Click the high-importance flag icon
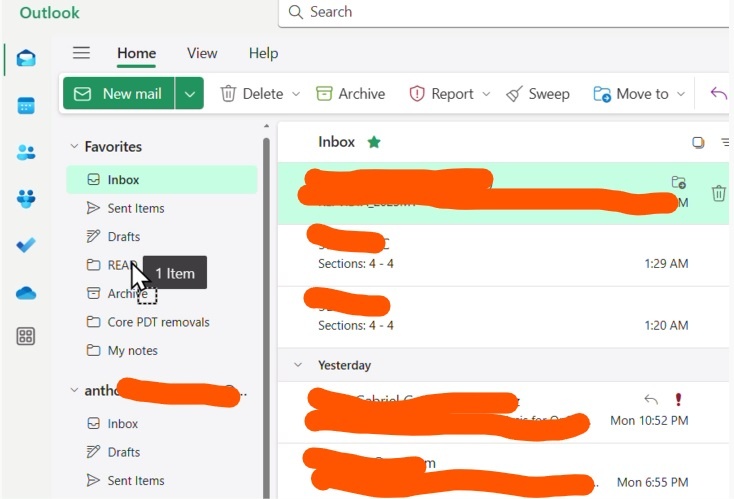The height and width of the screenshot is (499, 734). [678, 399]
